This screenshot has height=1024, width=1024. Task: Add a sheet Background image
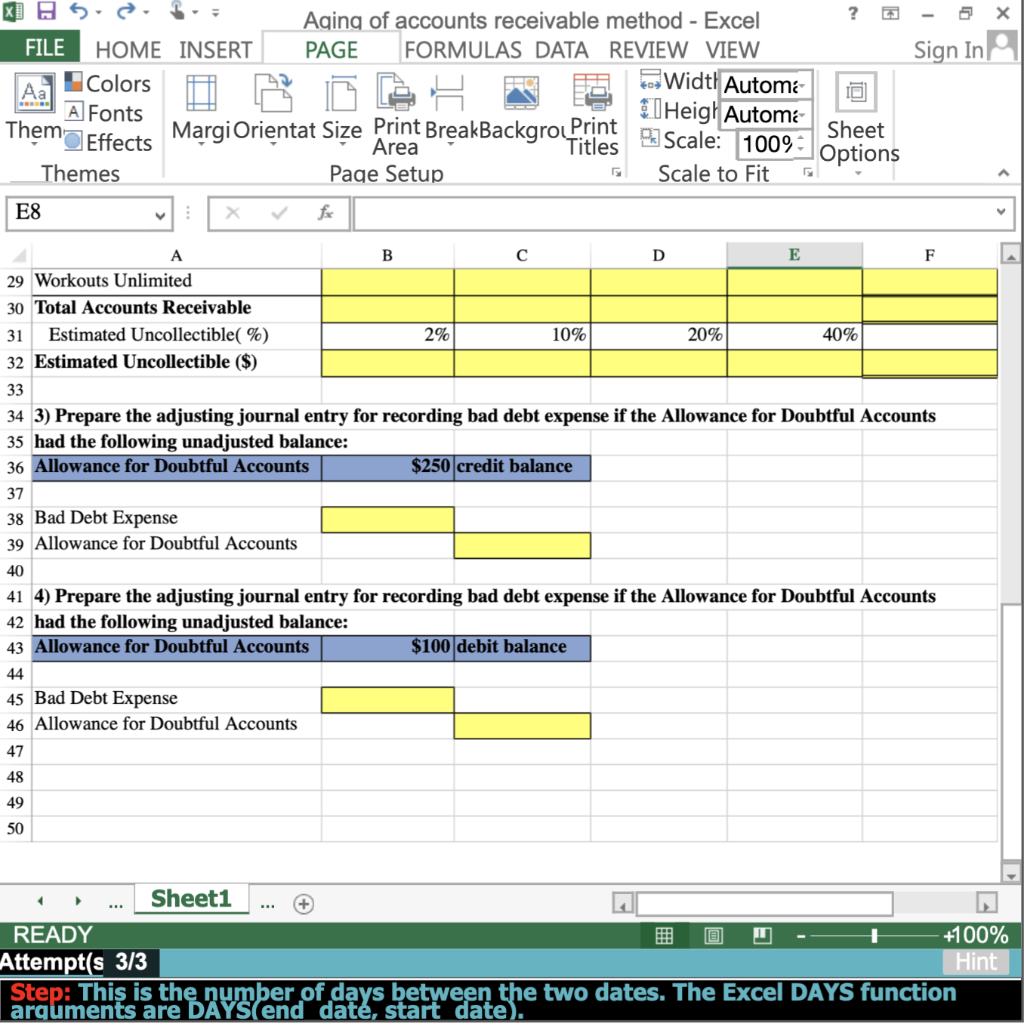click(x=520, y=110)
